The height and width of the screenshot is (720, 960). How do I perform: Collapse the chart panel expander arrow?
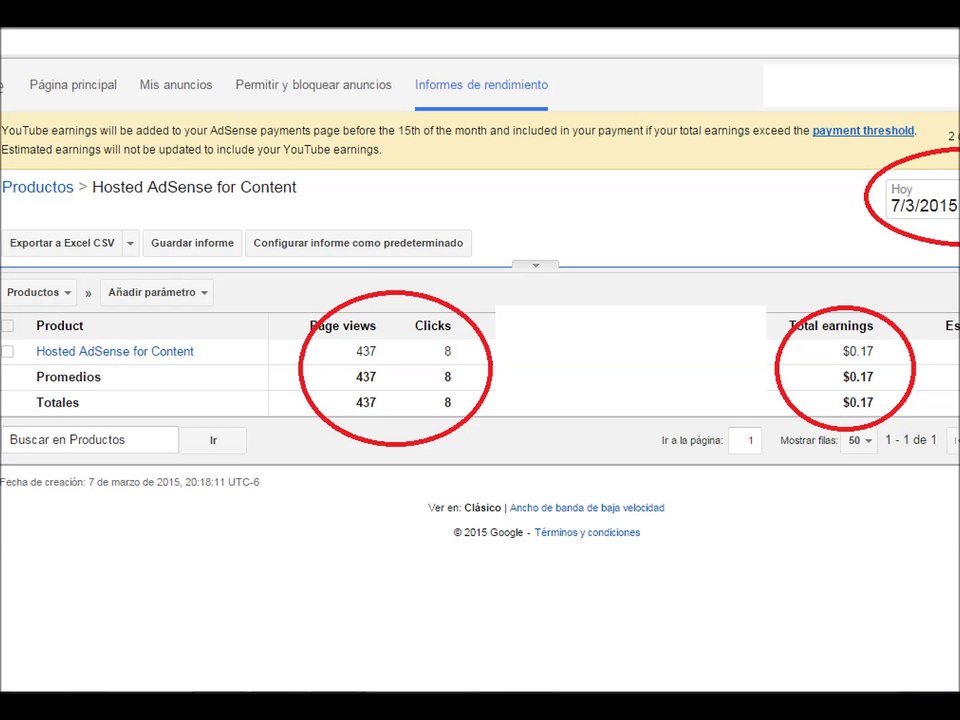[536, 265]
